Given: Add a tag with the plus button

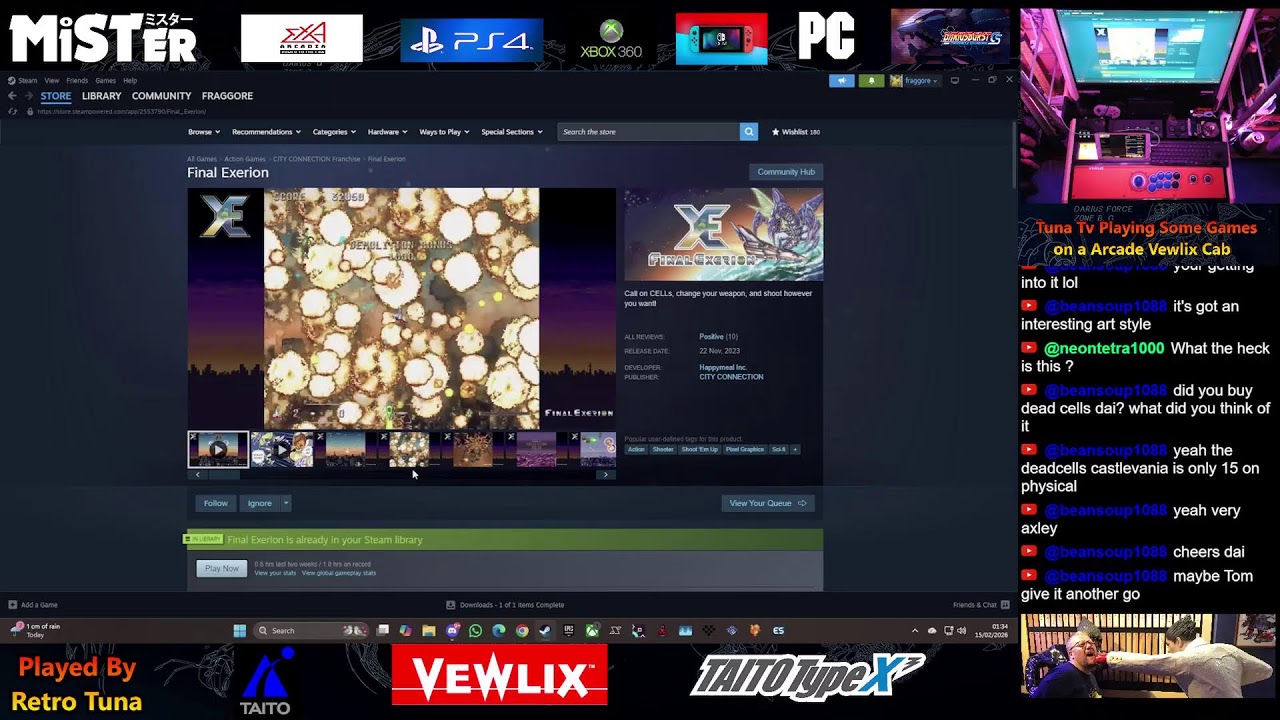Looking at the screenshot, I should pos(795,450).
